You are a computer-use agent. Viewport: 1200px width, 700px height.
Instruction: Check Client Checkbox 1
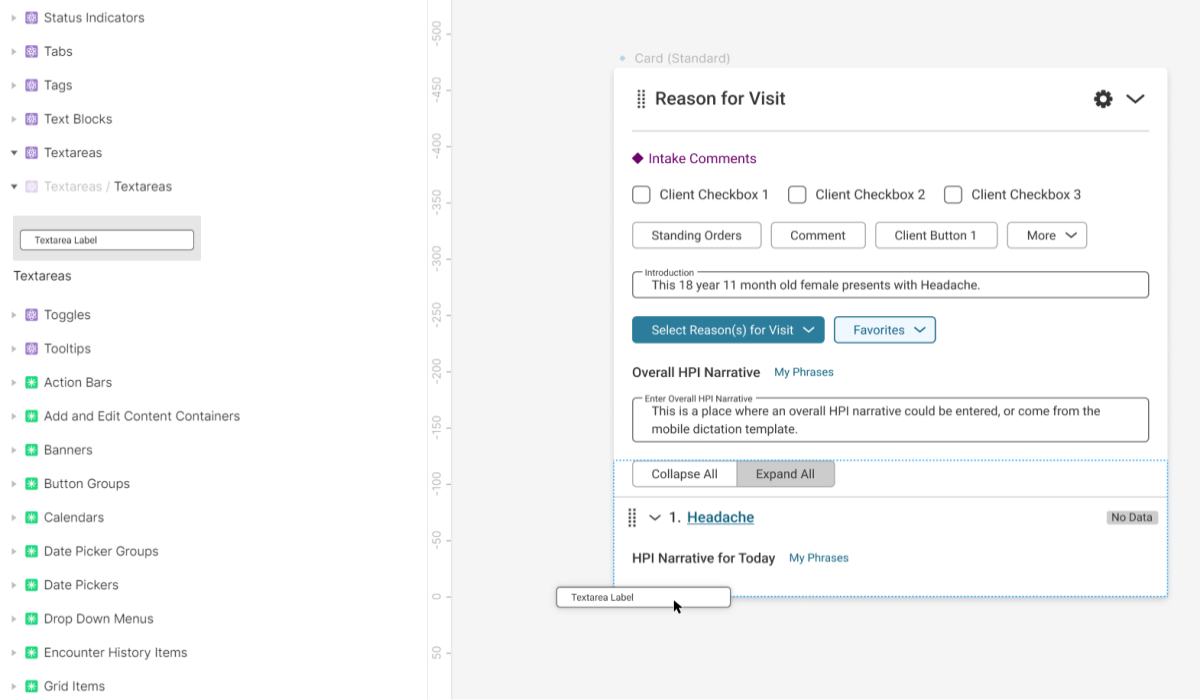click(641, 195)
